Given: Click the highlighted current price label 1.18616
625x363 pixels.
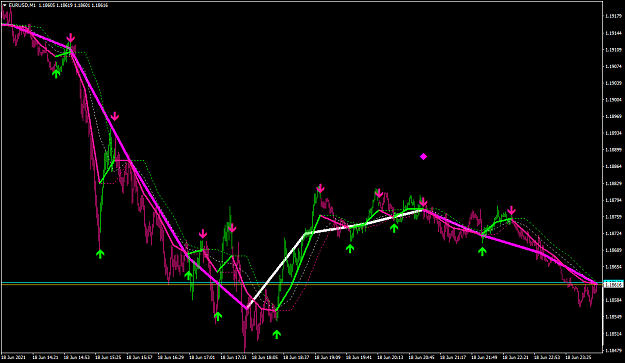Looking at the screenshot, I should (613, 284).
